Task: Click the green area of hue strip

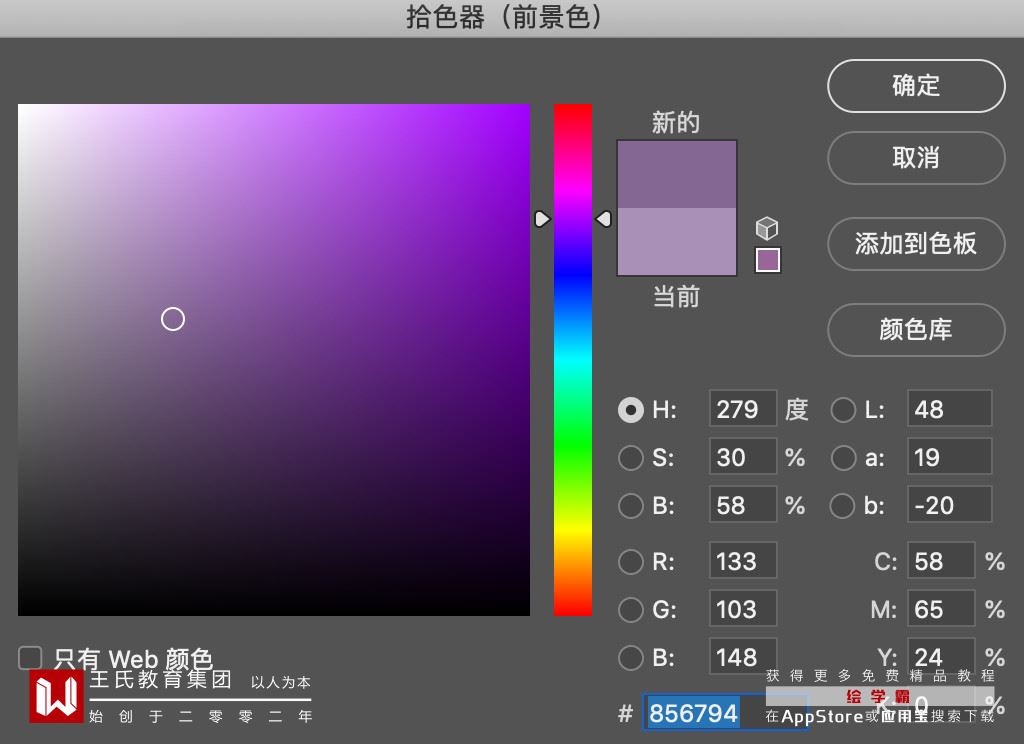Action: click(573, 440)
